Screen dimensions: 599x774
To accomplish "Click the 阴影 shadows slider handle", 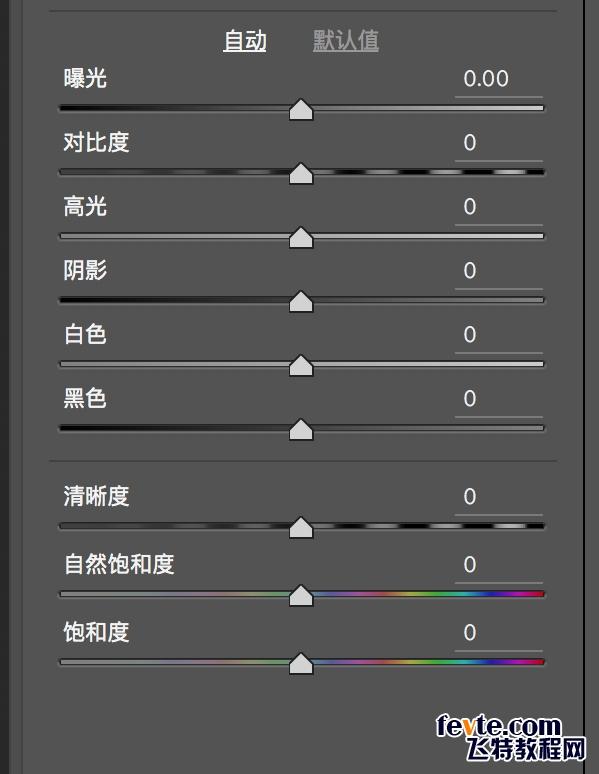I will pyautogui.click(x=301, y=302).
